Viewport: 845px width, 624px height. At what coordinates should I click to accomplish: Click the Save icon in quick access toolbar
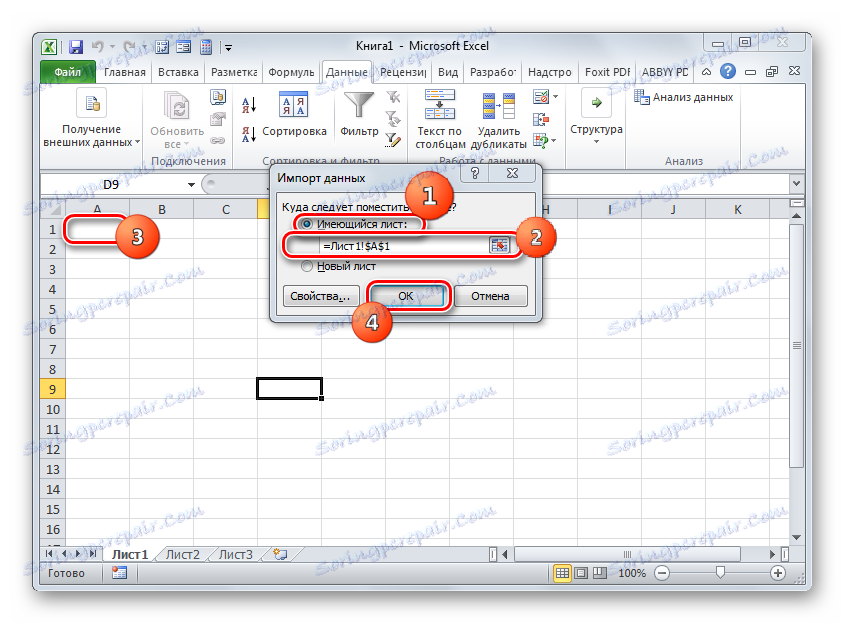75,47
